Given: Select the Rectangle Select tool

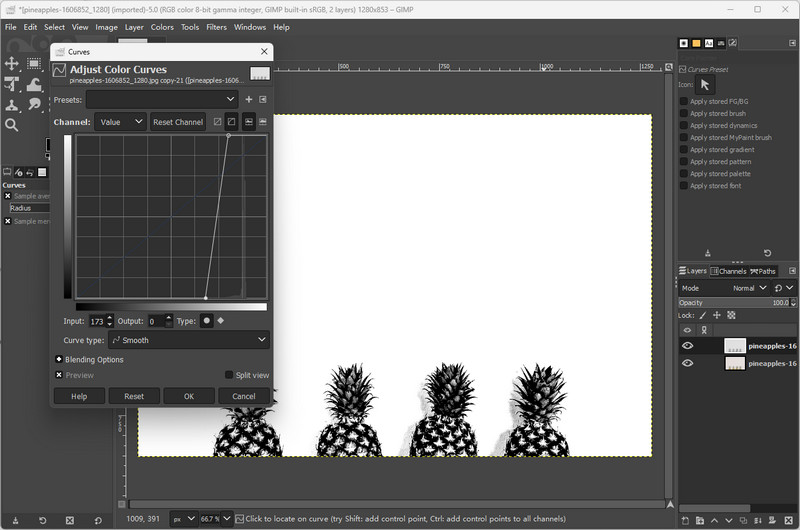Looking at the screenshot, I should pos(34,63).
